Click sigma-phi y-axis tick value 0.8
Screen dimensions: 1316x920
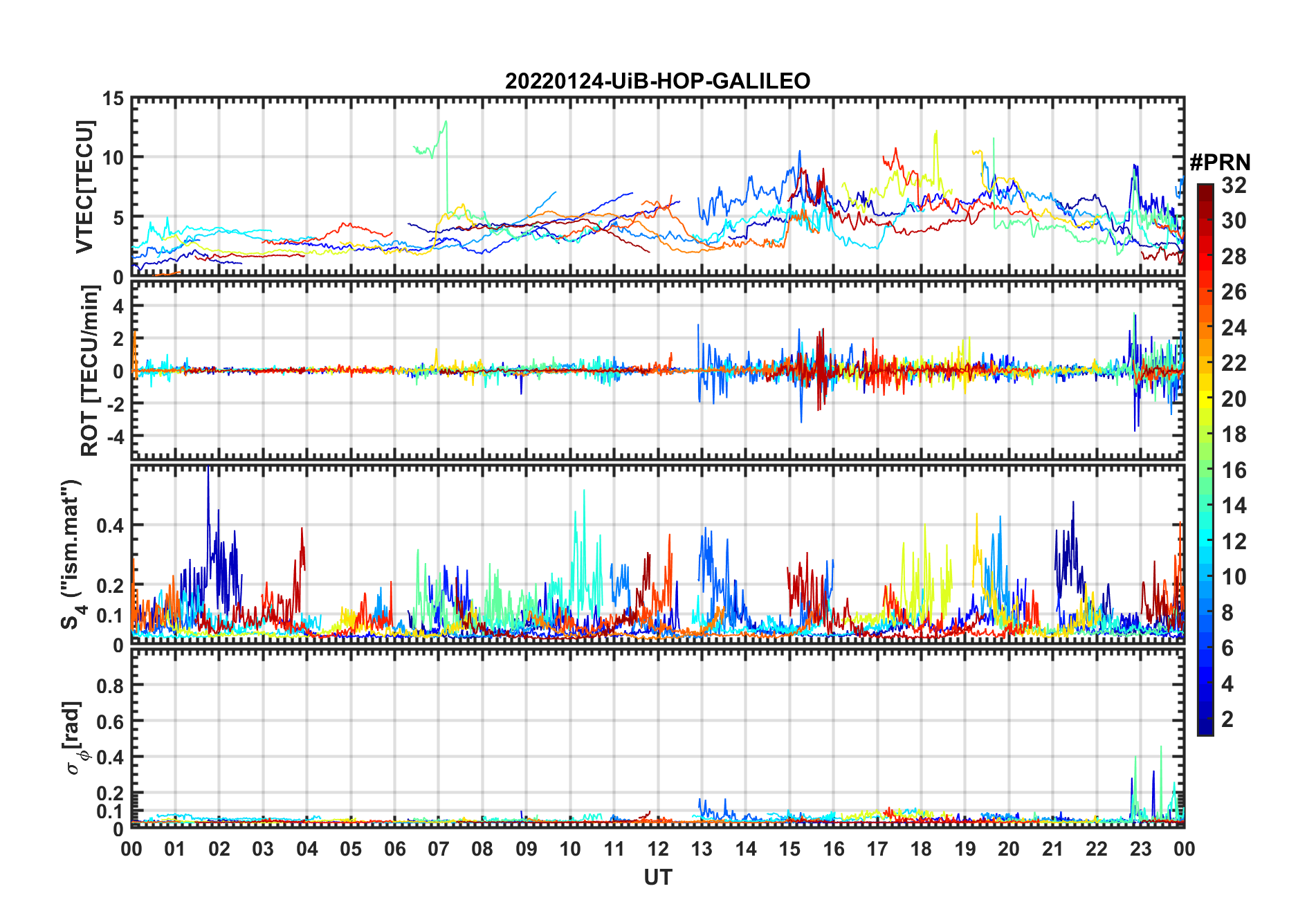(x=110, y=686)
